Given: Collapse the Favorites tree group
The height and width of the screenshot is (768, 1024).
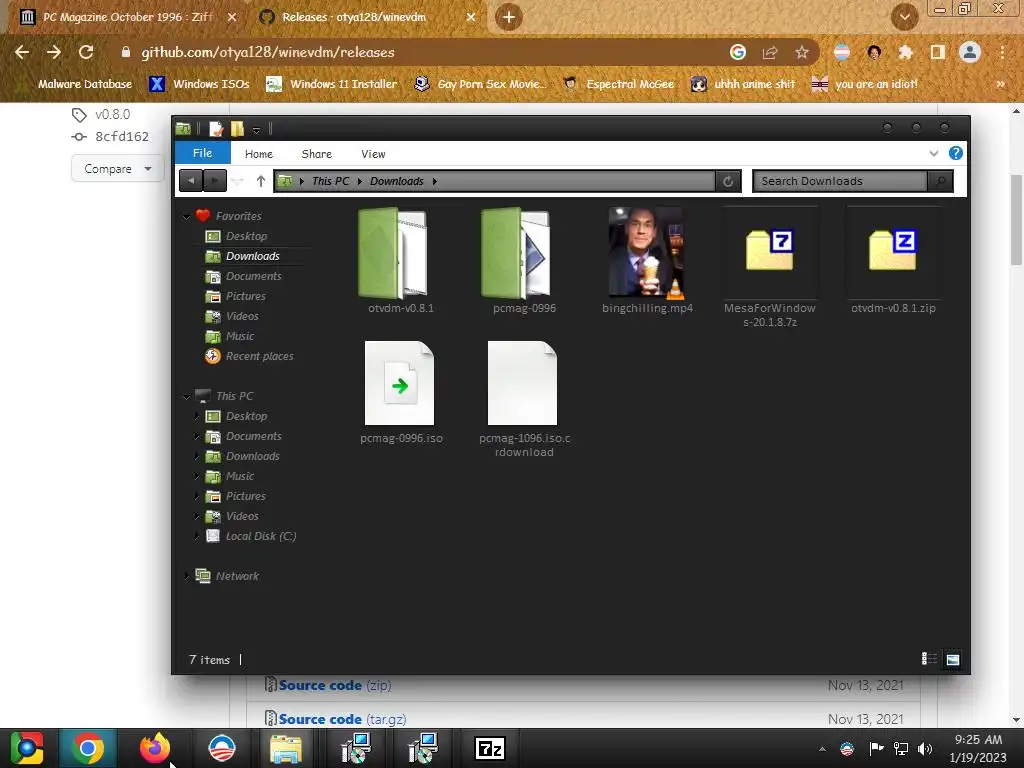Looking at the screenshot, I should pos(187,216).
